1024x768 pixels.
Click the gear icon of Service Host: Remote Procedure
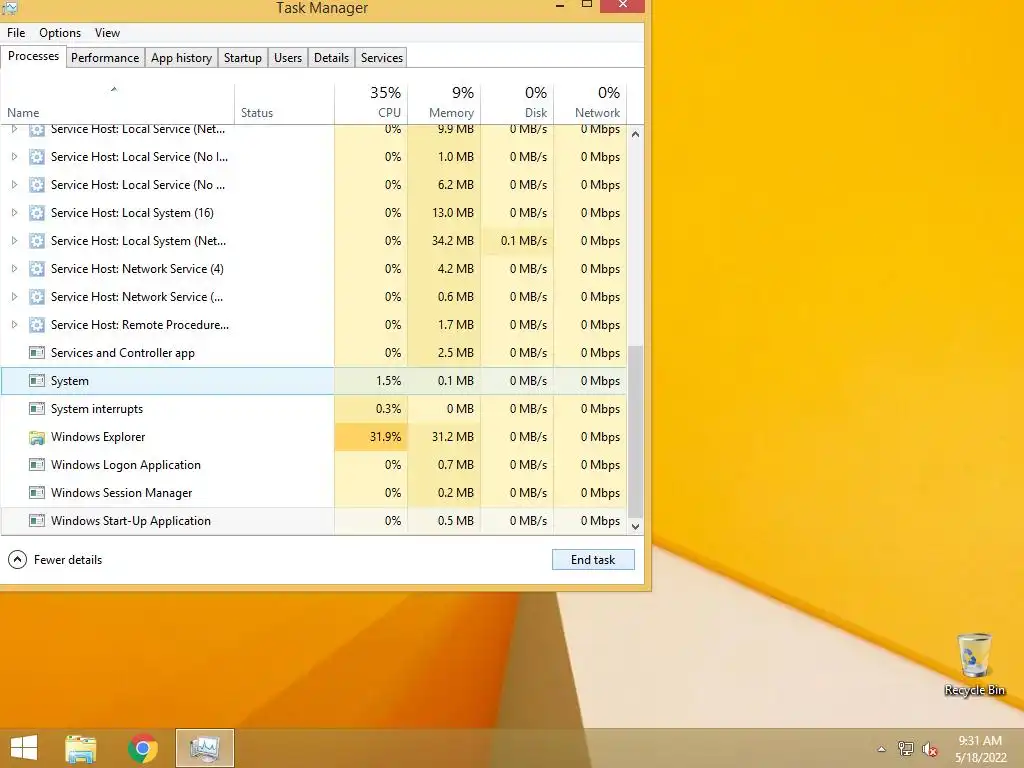point(37,325)
